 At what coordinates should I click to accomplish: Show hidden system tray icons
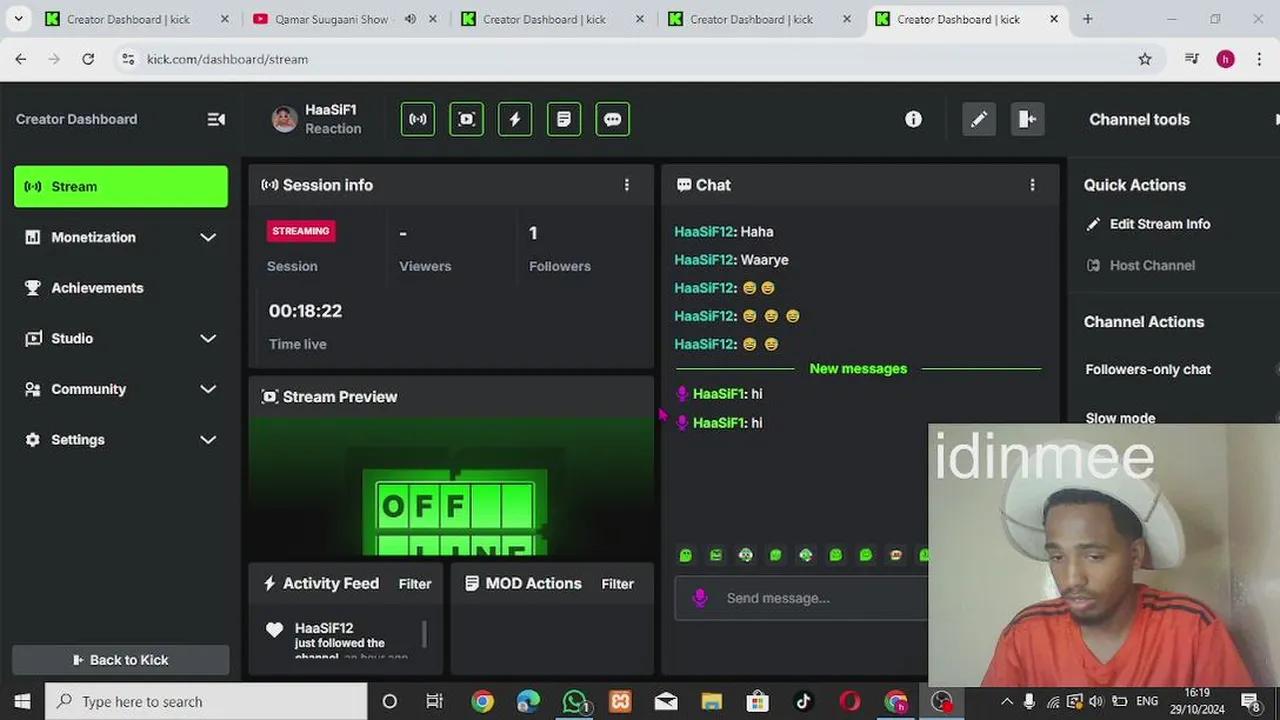[1007, 701]
